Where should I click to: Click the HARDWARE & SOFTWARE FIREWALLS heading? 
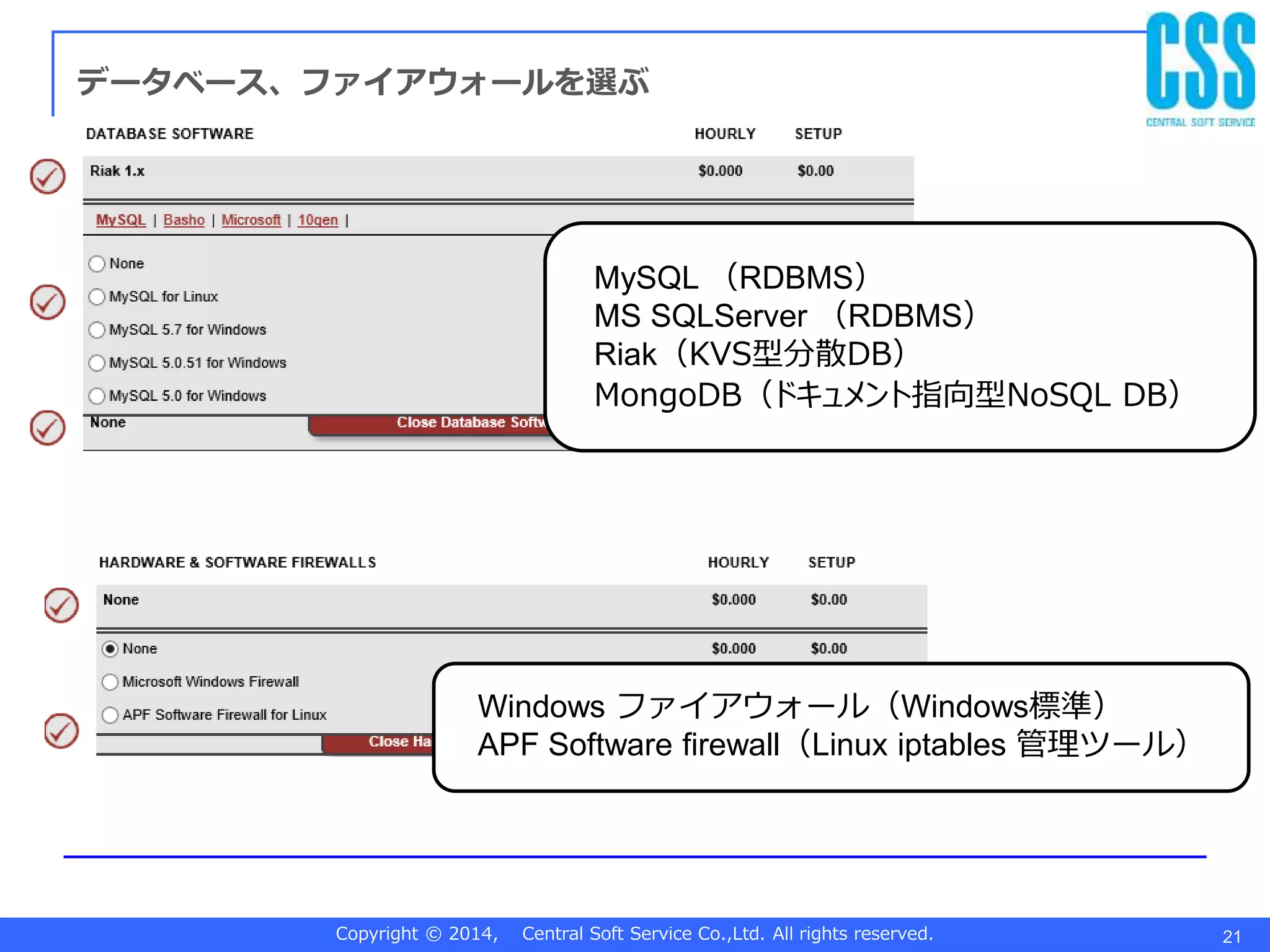[x=238, y=562]
